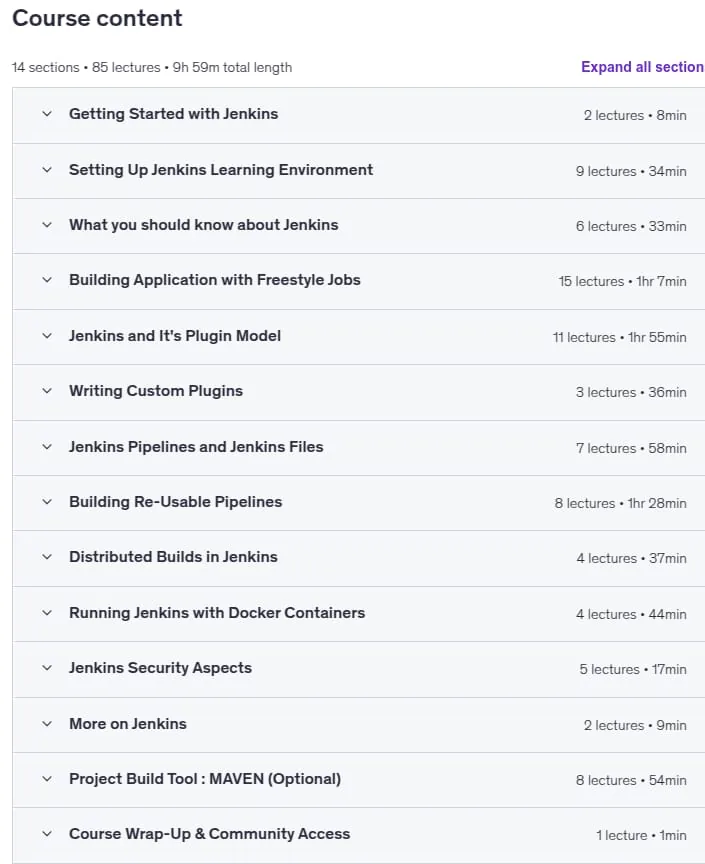Open chevron for Running Jenkins with Docker Containers
Viewport: 705px width, 864px height.
click(47, 613)
